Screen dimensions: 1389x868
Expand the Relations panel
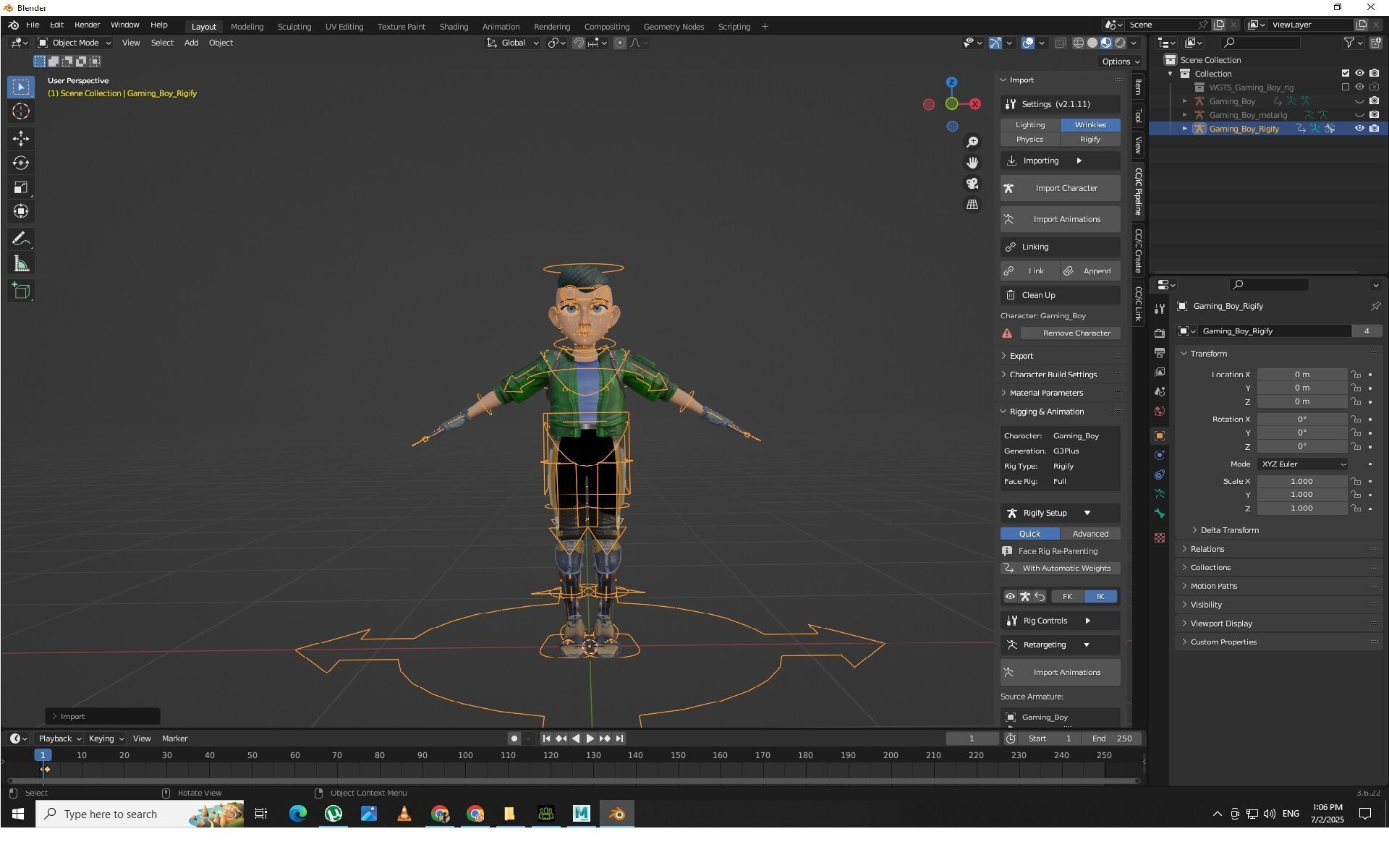pyautogui.click(x=1207, y=550)
